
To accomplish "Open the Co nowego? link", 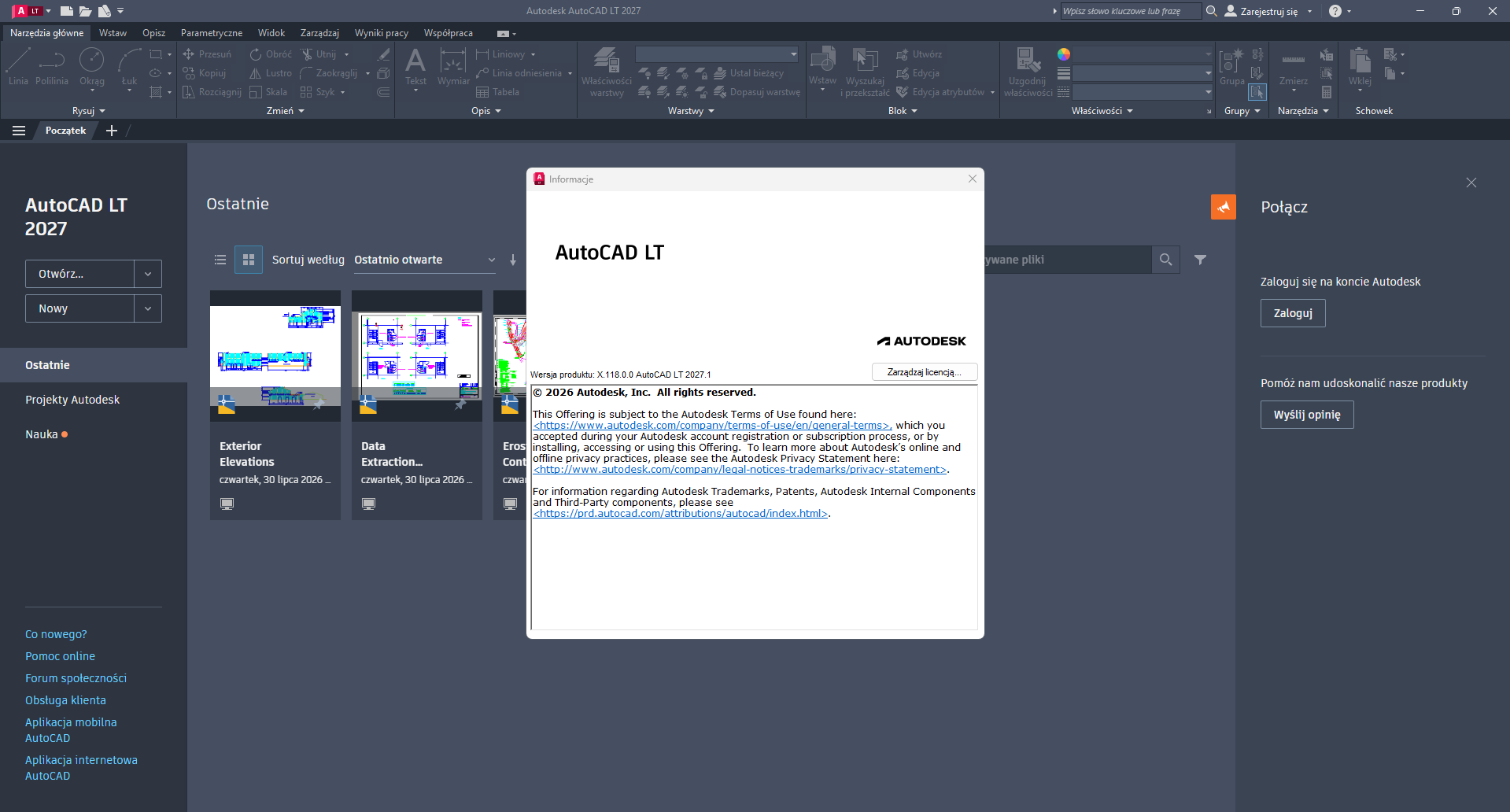I will point(56,634).
